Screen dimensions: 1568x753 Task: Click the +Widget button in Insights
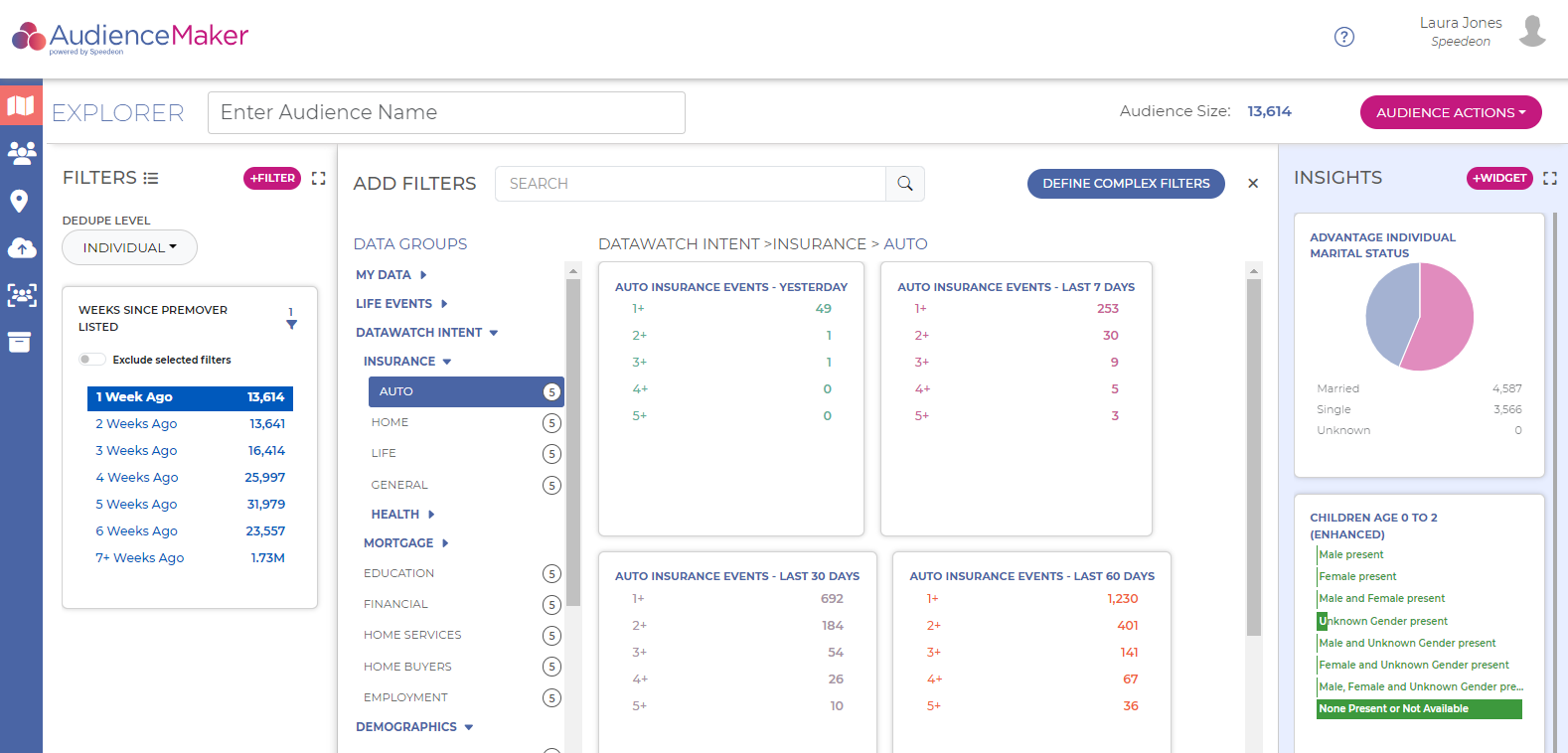pos(1498,179)
